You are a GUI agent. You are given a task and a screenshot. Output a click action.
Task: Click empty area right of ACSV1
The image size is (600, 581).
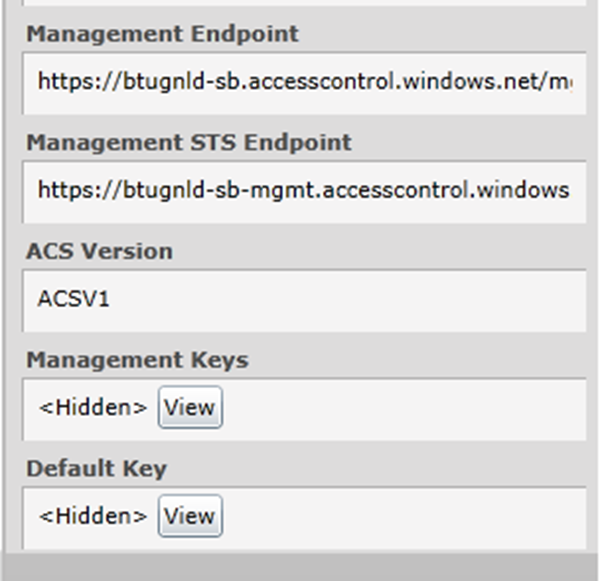(x=350, y=299)
